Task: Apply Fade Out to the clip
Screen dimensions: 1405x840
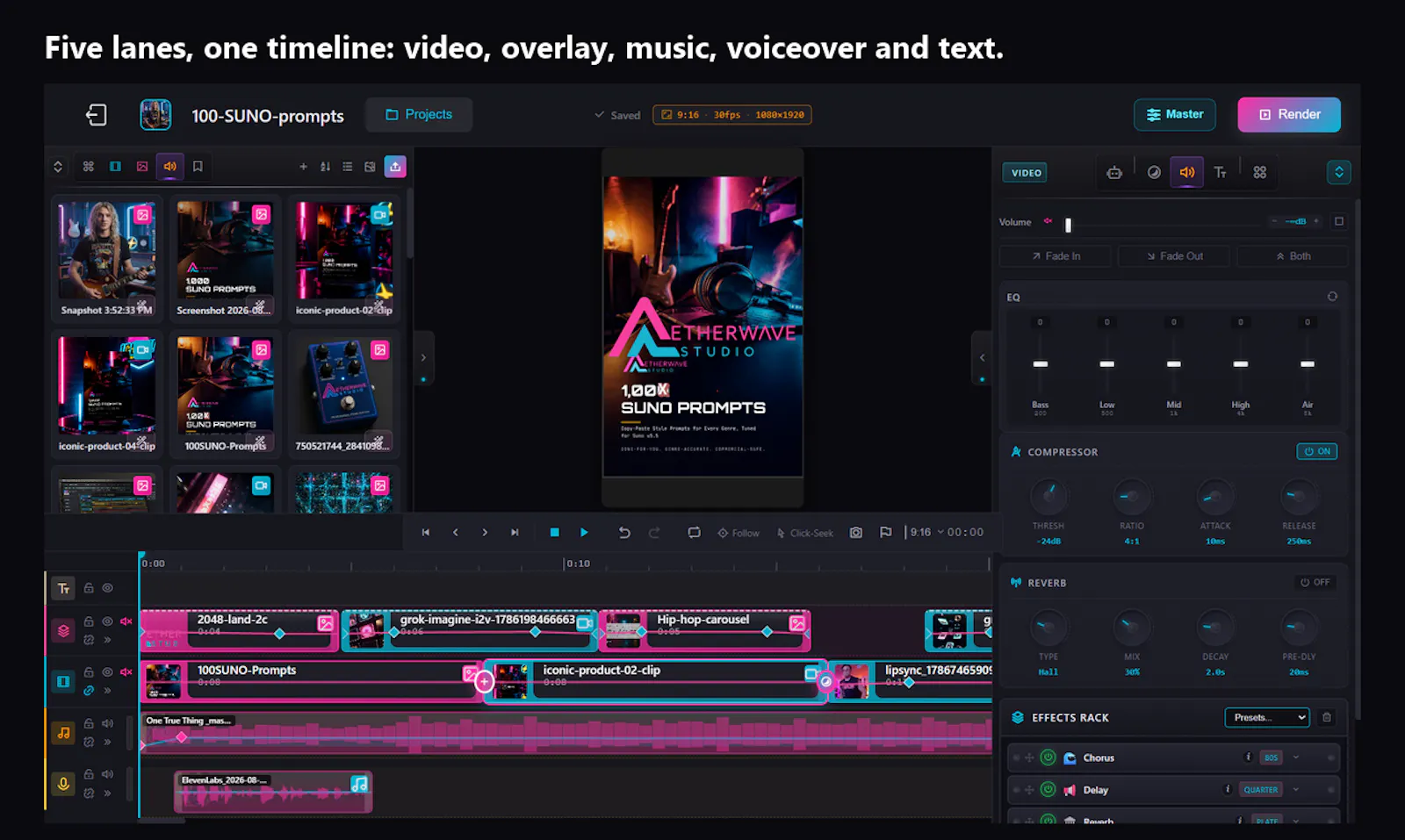Action: click(1174, 256)
